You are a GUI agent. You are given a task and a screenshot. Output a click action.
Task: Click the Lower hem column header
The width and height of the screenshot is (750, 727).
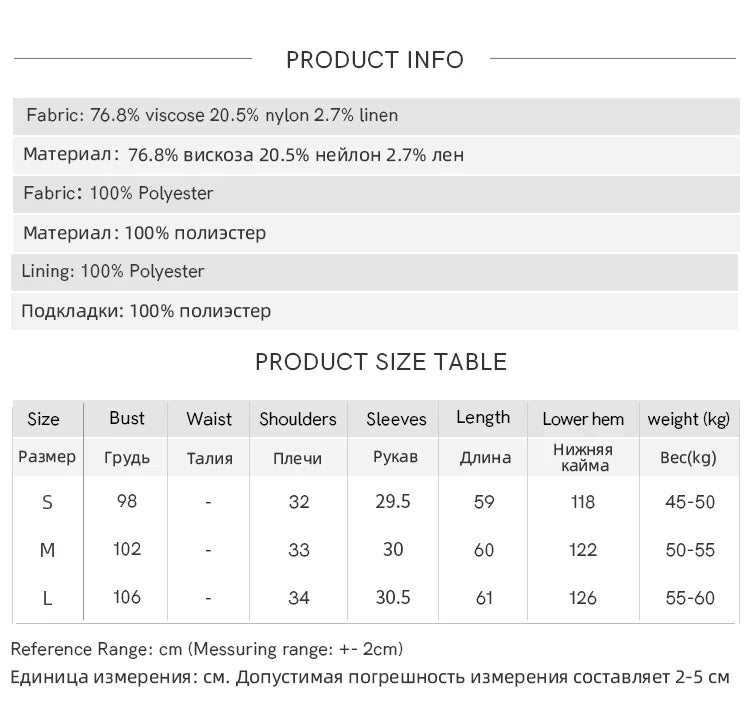tap(583, 419)
